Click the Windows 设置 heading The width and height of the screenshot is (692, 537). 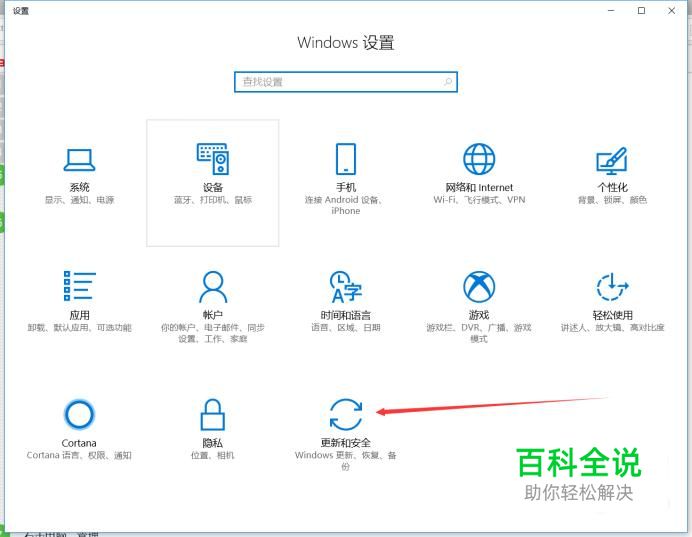(x=346, y=43)
